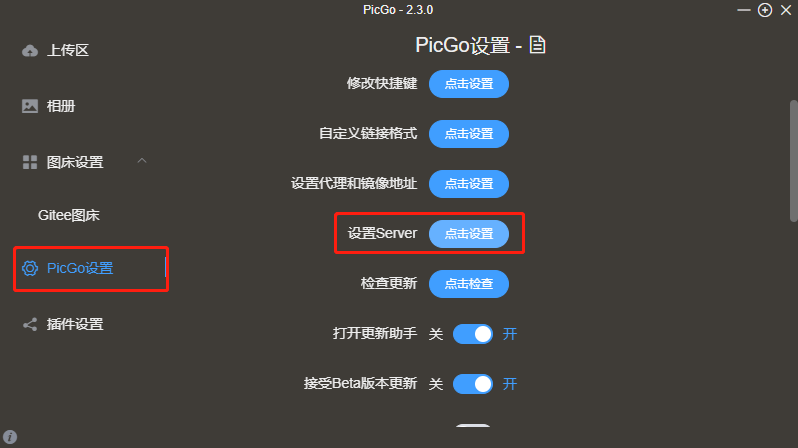Image resolution: width=798 pixels, height=448 pixels.
Task: Click the PicGo设置 gear icon
Action: (30, 268)
